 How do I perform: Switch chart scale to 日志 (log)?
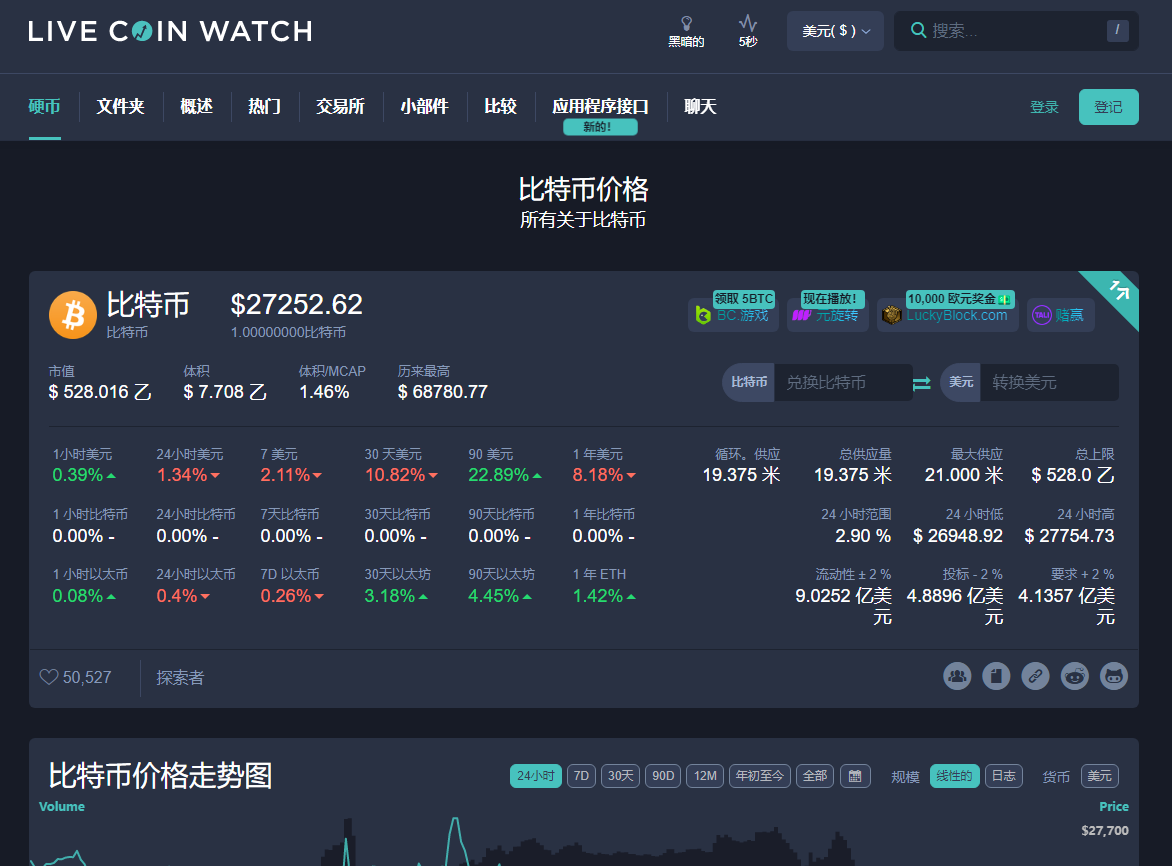(1003, 776)
